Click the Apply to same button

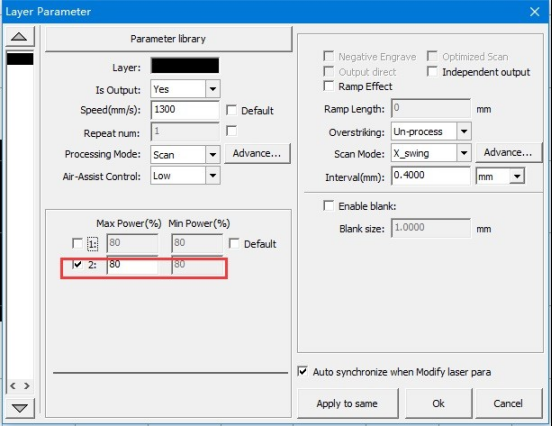point(347,403)
